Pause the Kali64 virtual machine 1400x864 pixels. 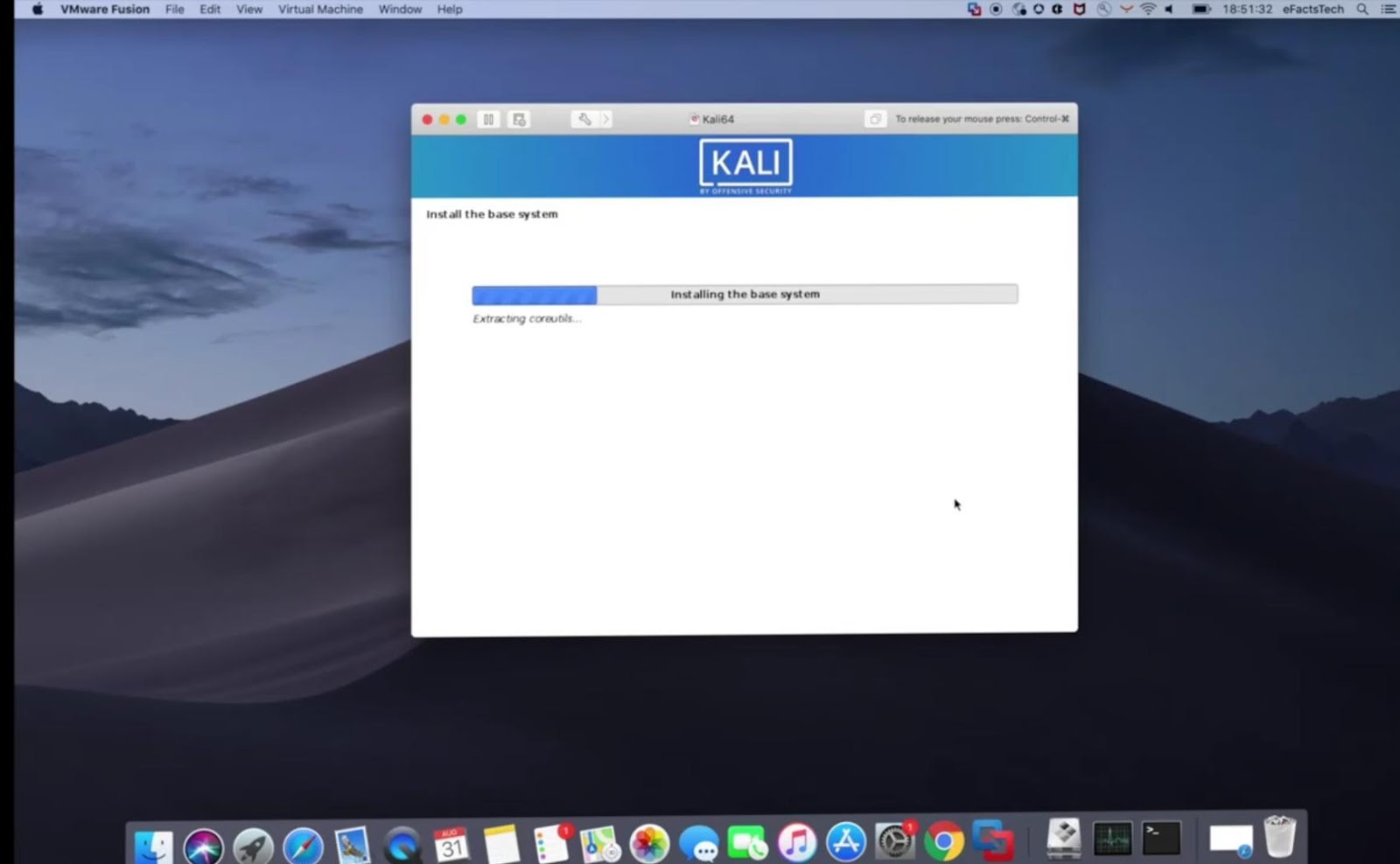[x=488, y=119]
